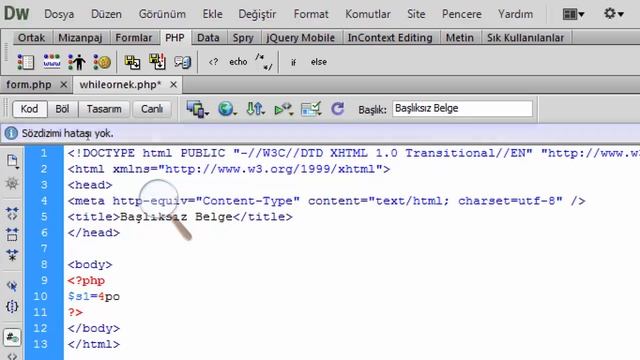Click the Require icon in PHP toolbar
The image size is (640, 360).
(157, 62)
